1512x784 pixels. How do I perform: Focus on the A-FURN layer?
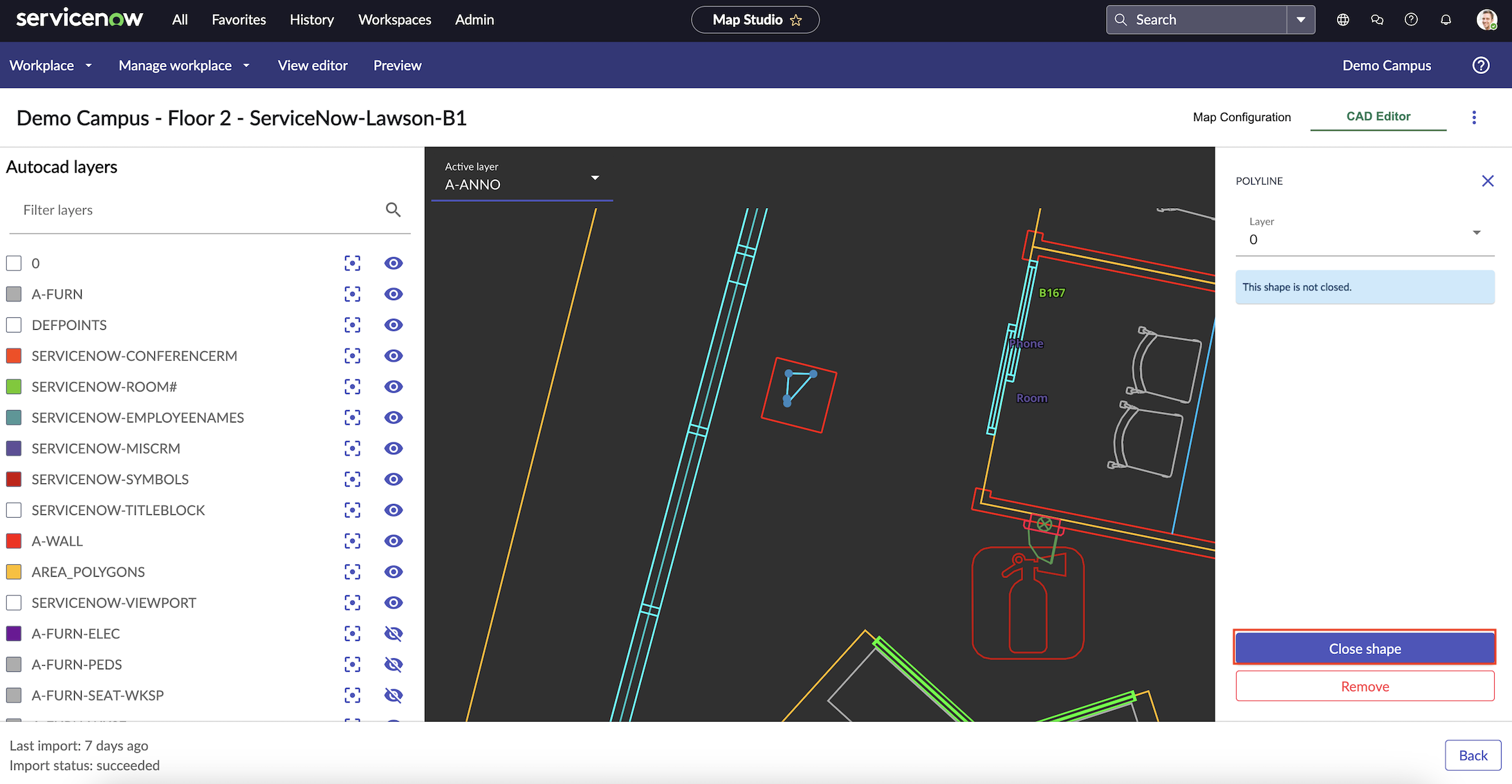click(352, 295)
